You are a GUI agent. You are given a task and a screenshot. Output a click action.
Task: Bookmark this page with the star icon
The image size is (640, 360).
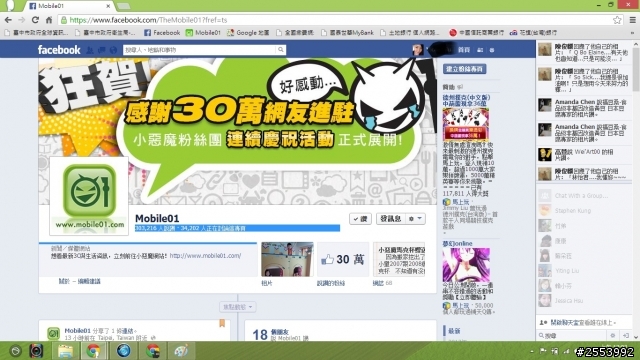(617, 20)
